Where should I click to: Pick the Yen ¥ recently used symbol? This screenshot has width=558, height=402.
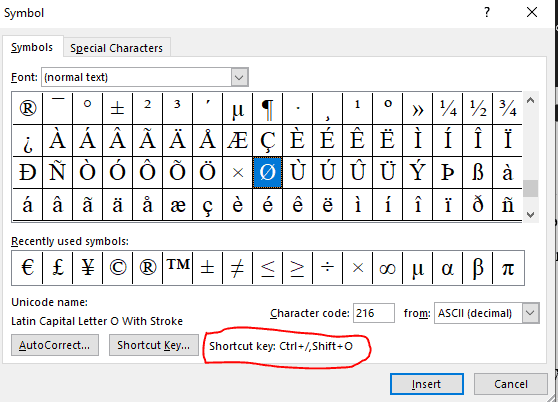[87, 268]
